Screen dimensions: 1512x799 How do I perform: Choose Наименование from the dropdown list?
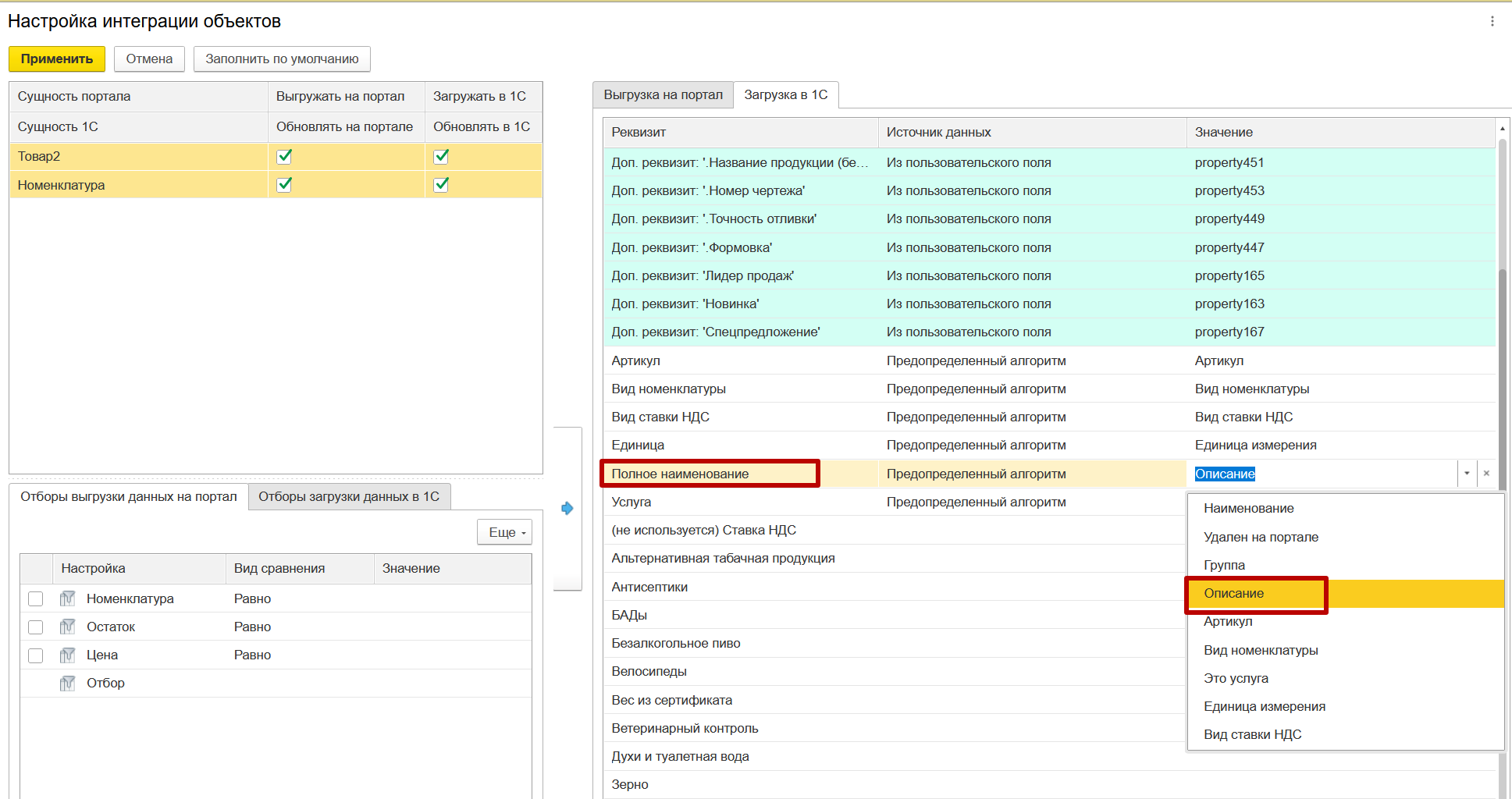tap(1248, 508)
